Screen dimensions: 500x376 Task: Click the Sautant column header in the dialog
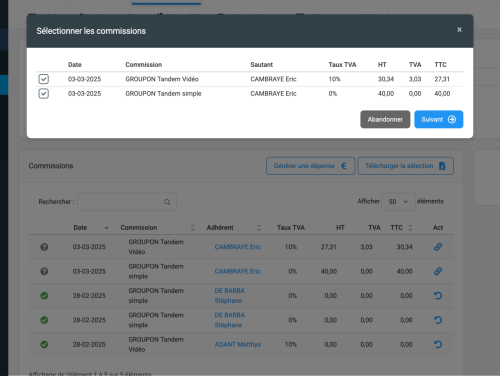point(262,65)
